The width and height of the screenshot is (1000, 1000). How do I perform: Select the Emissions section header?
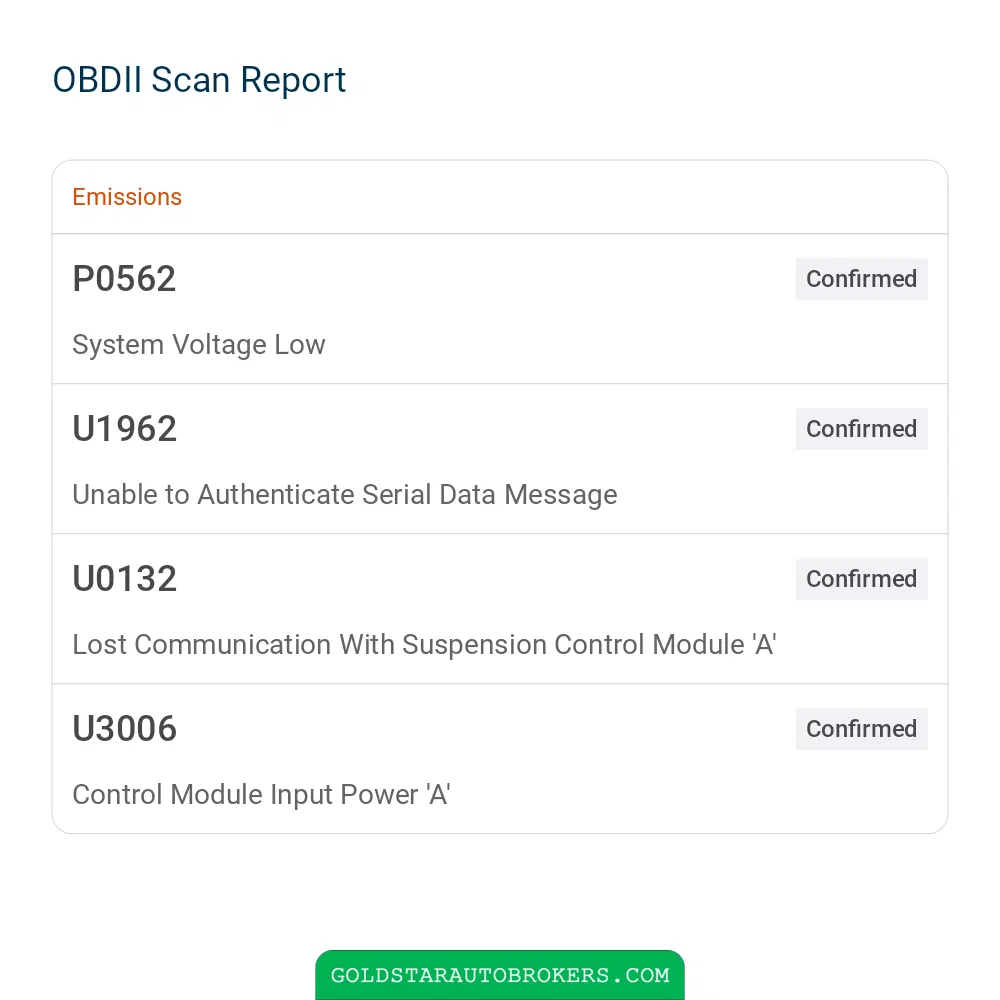click(x=127, y=197)
